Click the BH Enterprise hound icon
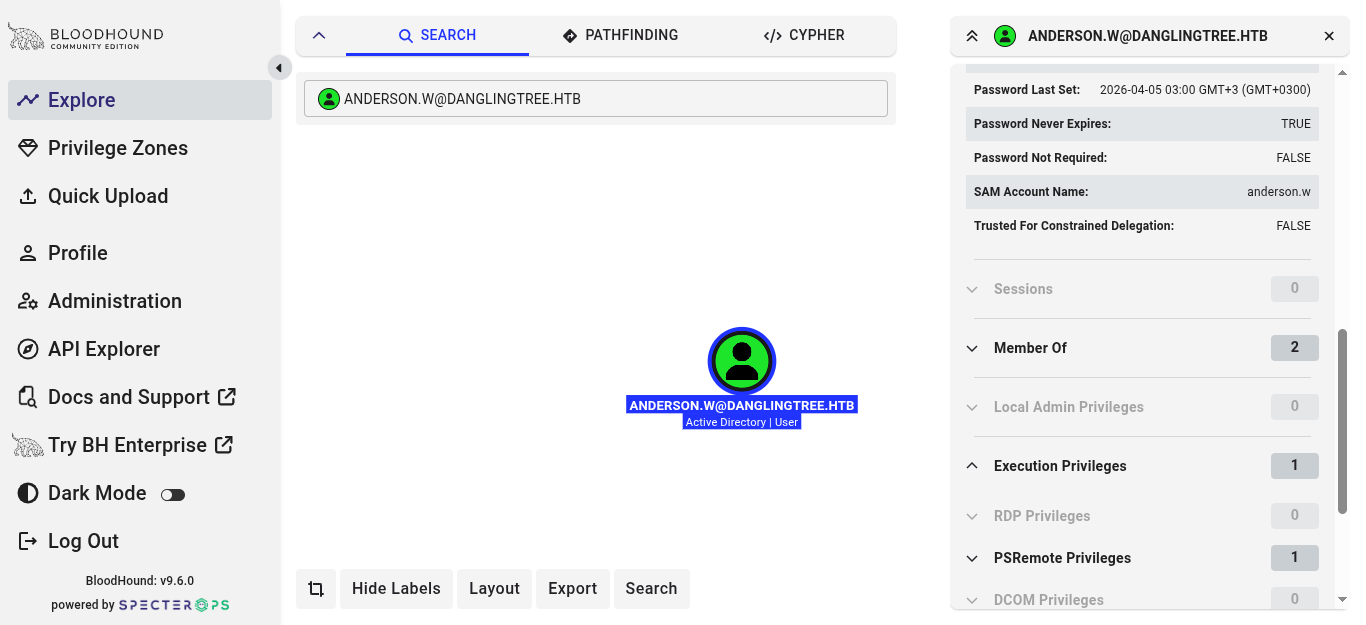Image resolution: width=1366 pixels, height=625 pixels. 28,445
